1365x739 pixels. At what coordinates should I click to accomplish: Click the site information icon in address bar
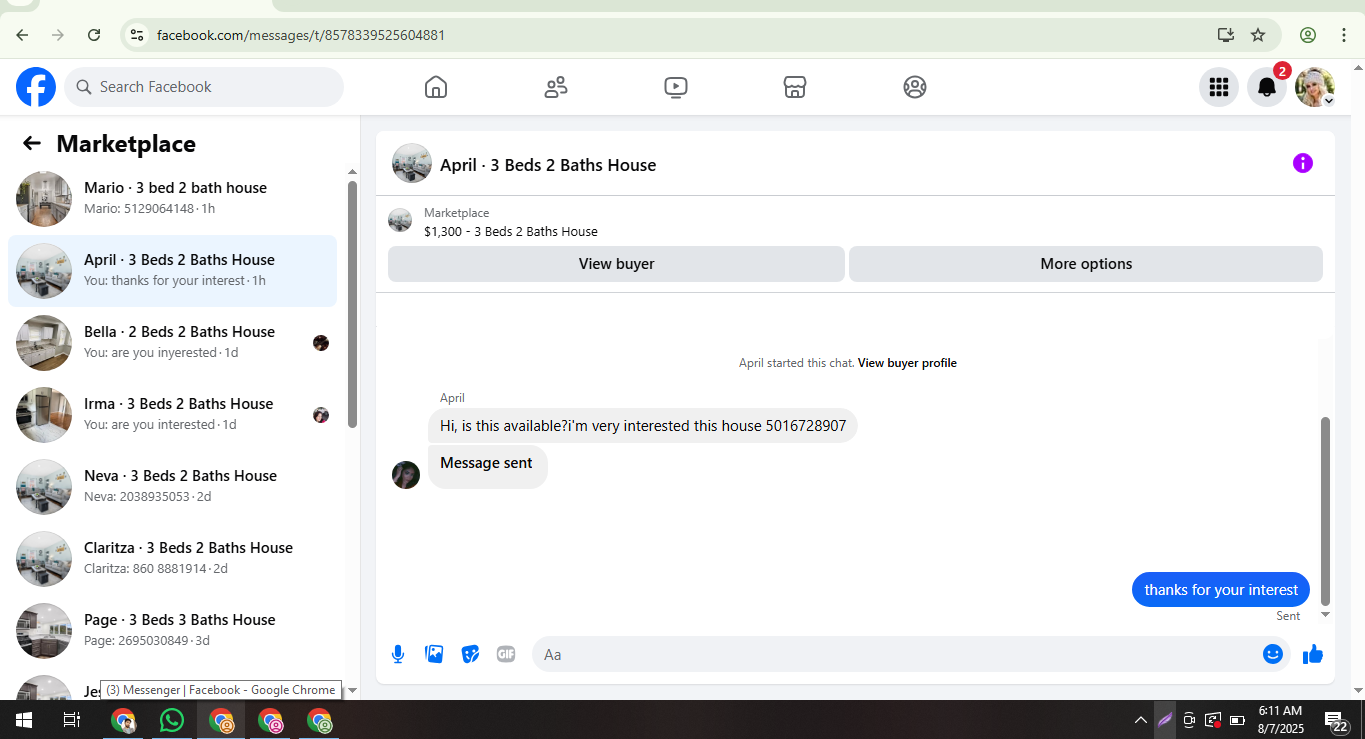(138, 35)
